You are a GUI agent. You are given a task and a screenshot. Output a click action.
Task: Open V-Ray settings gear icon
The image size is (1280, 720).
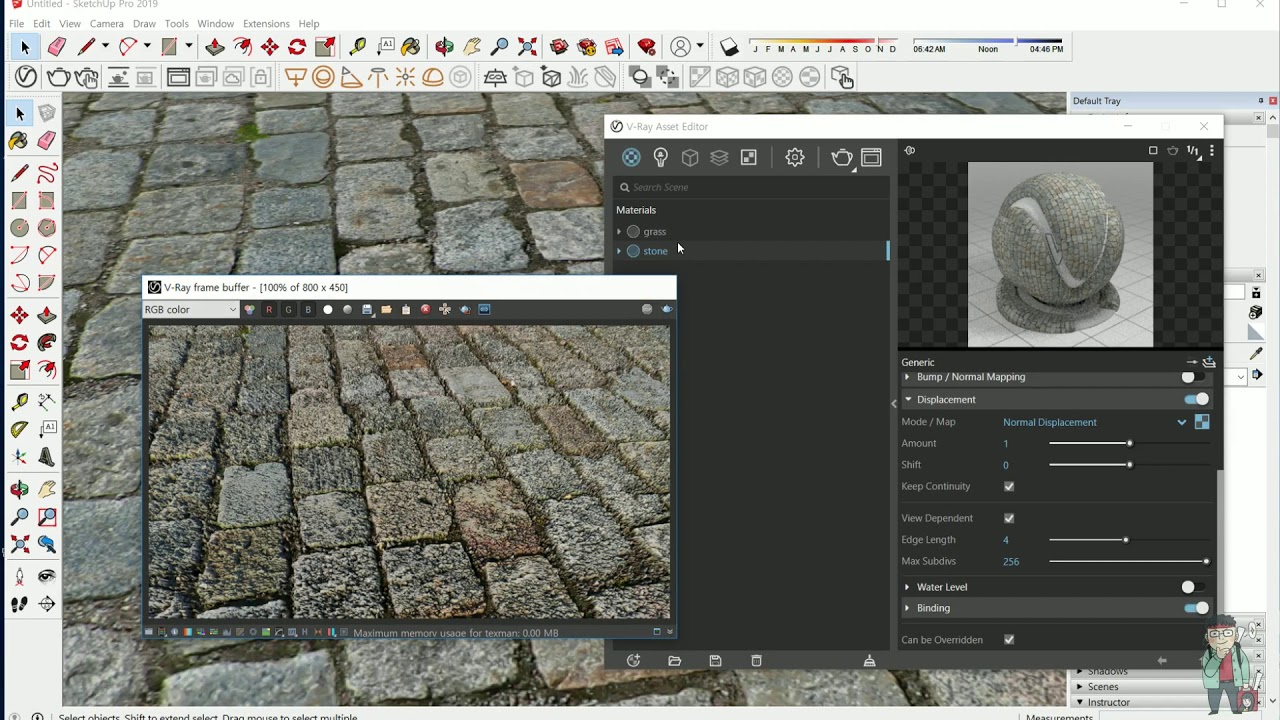click(x=795, y=157)
